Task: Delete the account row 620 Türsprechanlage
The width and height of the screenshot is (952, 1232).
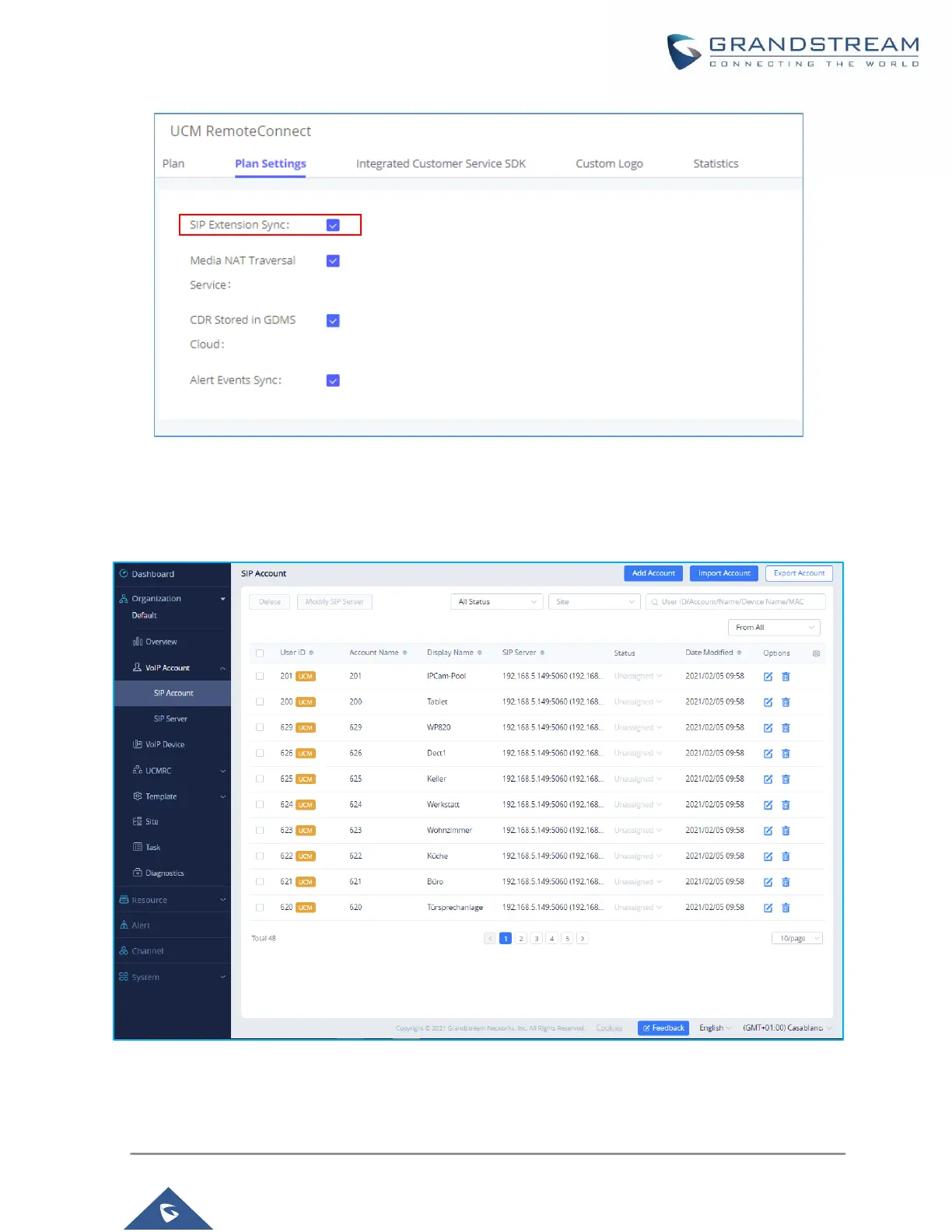Action: 786,908
